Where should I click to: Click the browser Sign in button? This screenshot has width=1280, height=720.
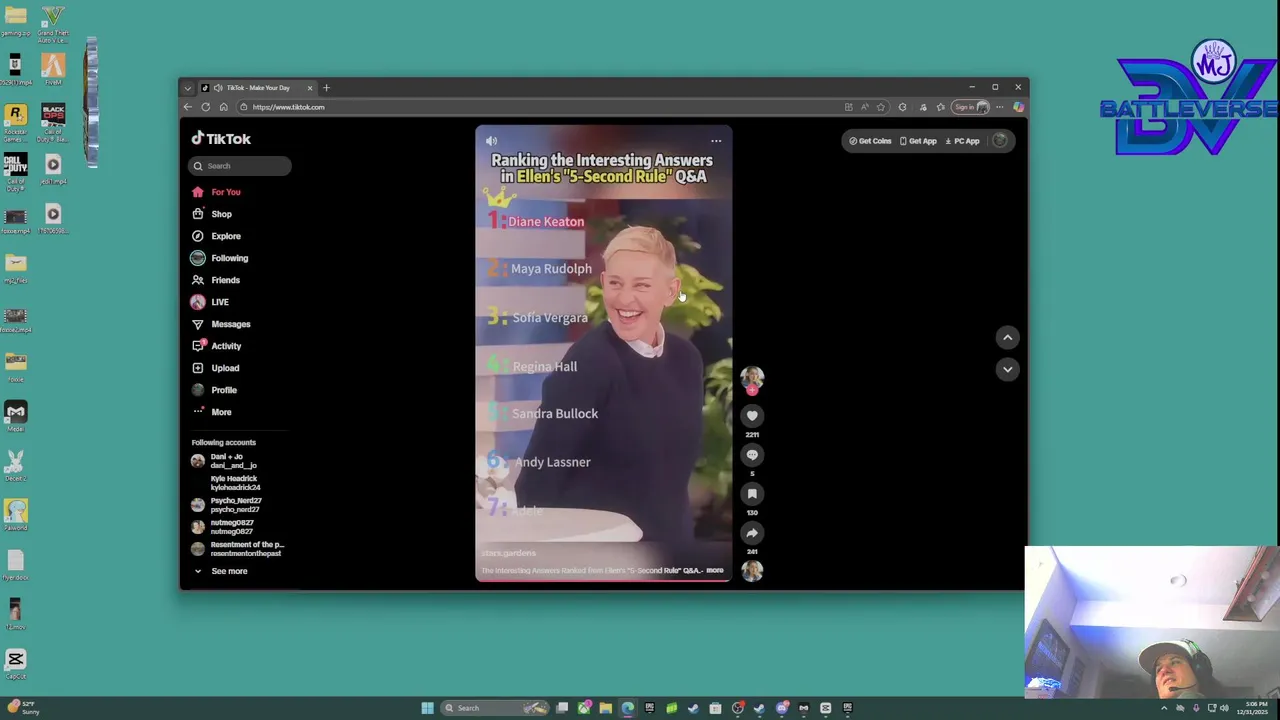[970, 107]
